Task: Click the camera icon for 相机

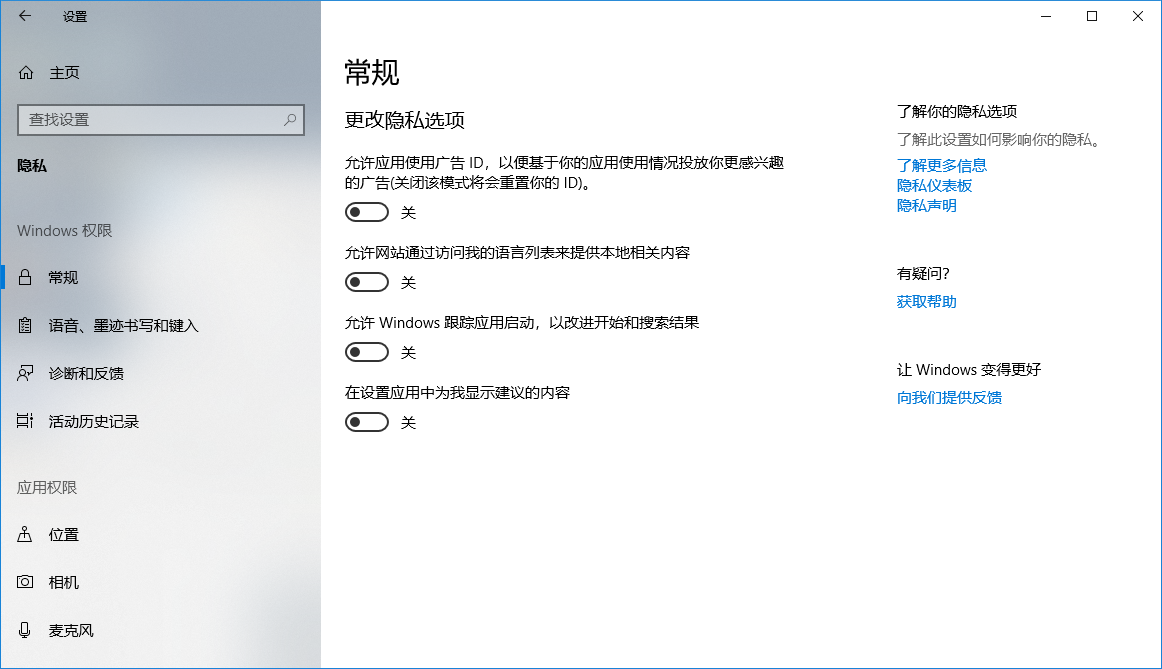Action: point(25,582)
